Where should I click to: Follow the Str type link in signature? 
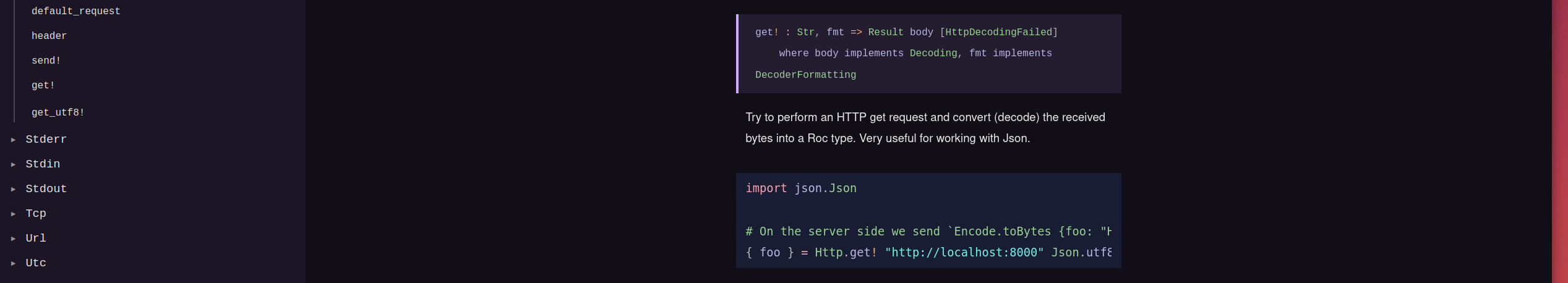click(x=805, y=32)
